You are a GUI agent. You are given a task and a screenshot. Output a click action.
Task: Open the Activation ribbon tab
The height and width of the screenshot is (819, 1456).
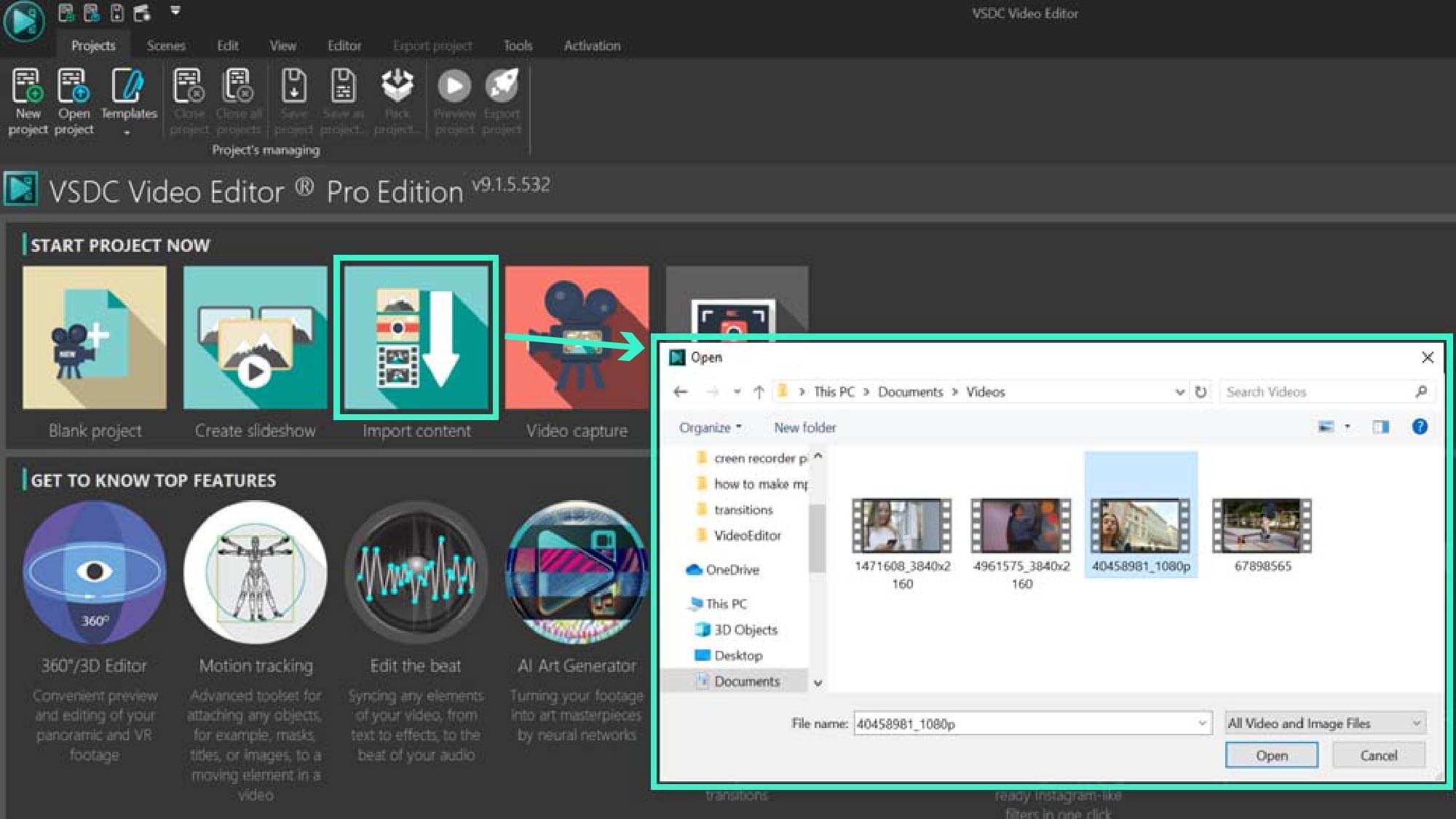[592, 45]
